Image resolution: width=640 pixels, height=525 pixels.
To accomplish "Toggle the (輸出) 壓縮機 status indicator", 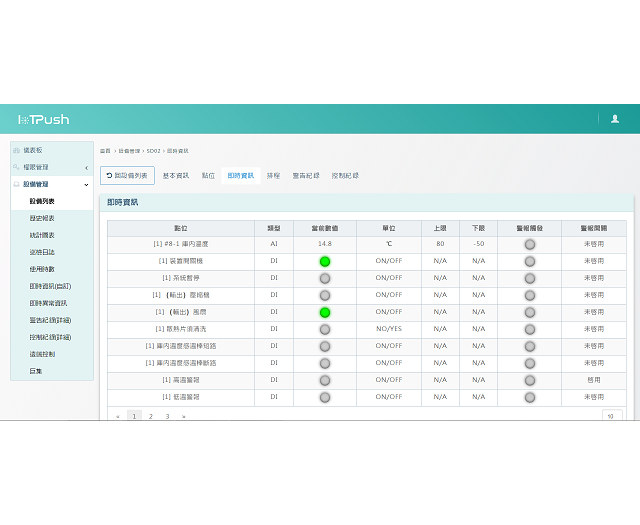I will coord(325,295).
